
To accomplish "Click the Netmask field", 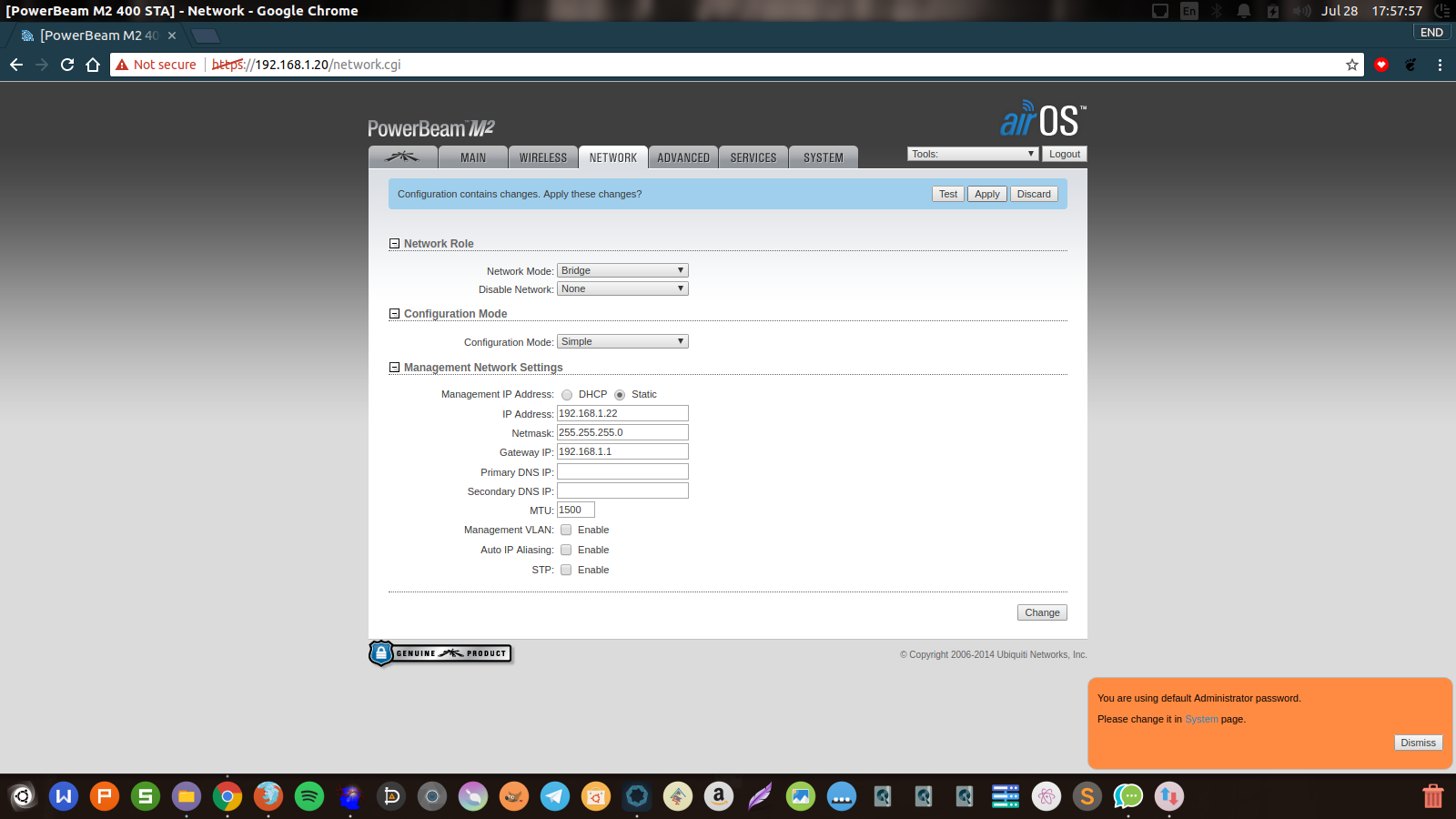I will pos(622,432).
